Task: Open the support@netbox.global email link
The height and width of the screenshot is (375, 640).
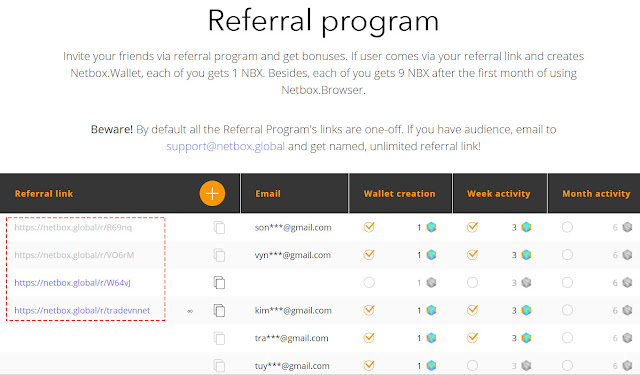Action: pyautogui.click(x=225, y=146)
